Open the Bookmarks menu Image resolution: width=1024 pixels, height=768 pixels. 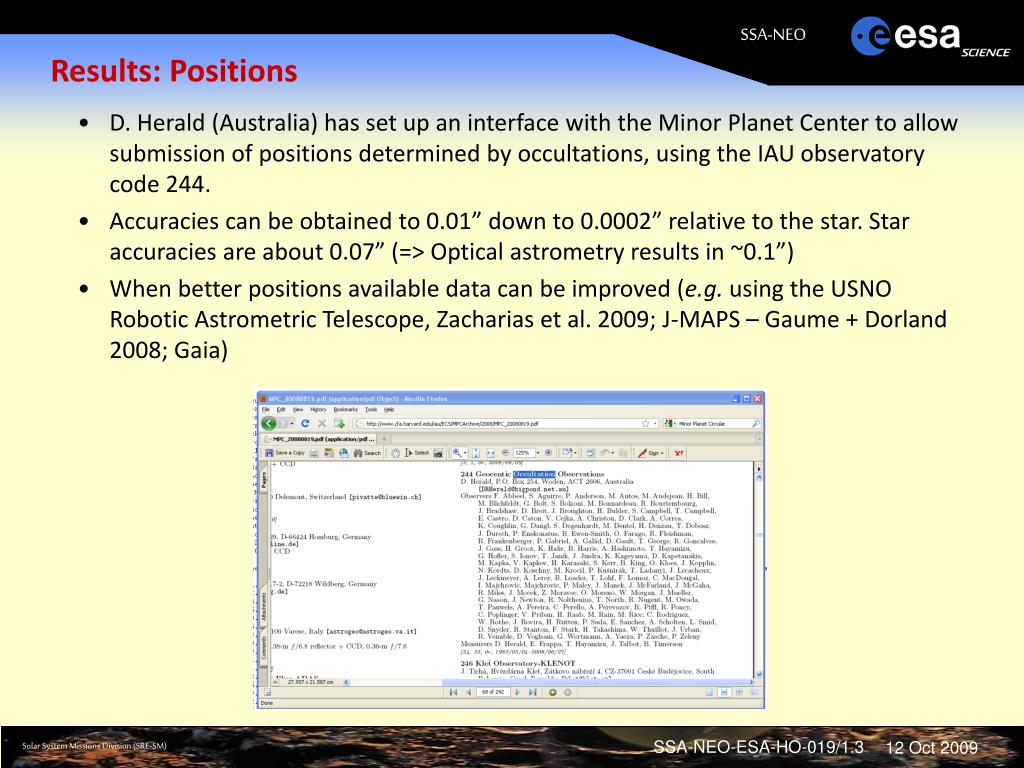coord(345,409)
